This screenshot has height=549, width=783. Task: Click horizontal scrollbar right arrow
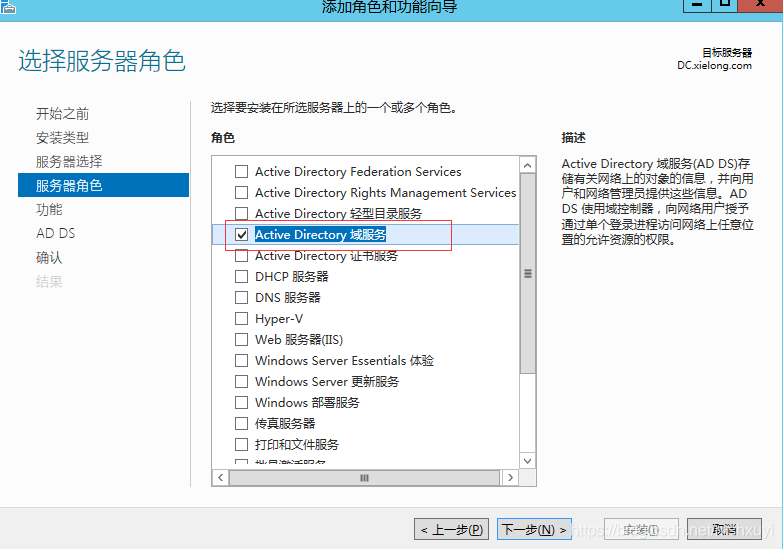[x=510, y=478]
